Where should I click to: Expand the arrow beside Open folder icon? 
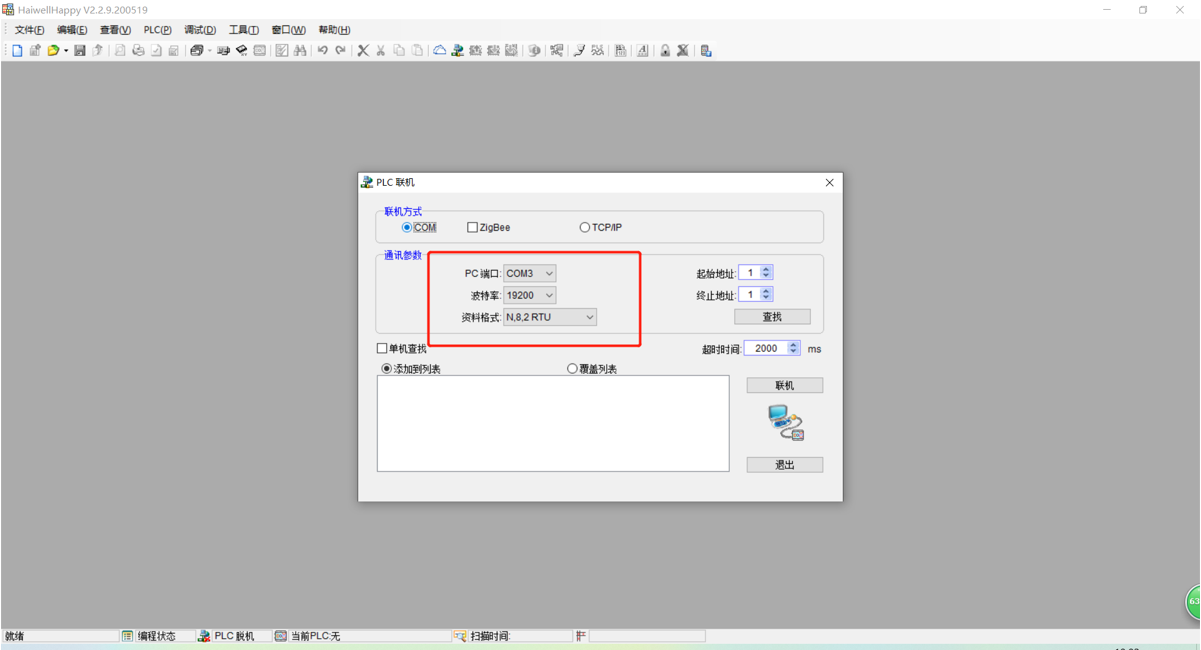[x=65, y=50]
